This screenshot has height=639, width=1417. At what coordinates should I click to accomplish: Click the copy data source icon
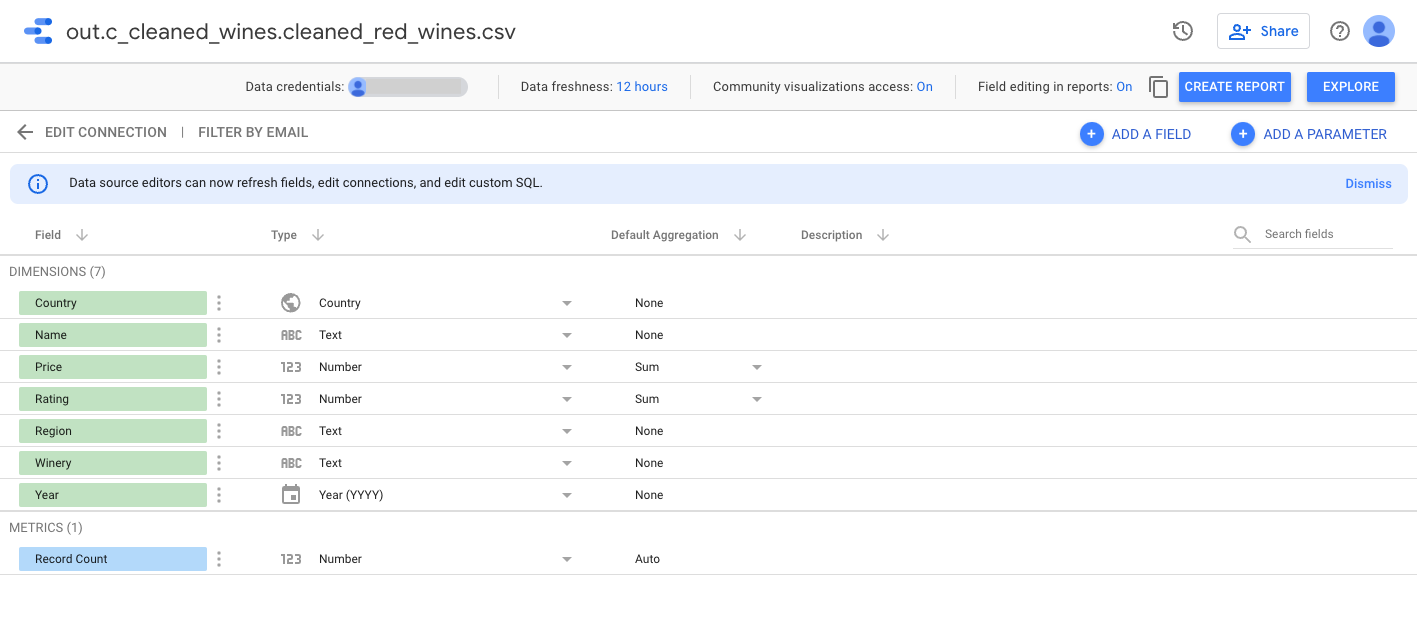pos(1158,87)
